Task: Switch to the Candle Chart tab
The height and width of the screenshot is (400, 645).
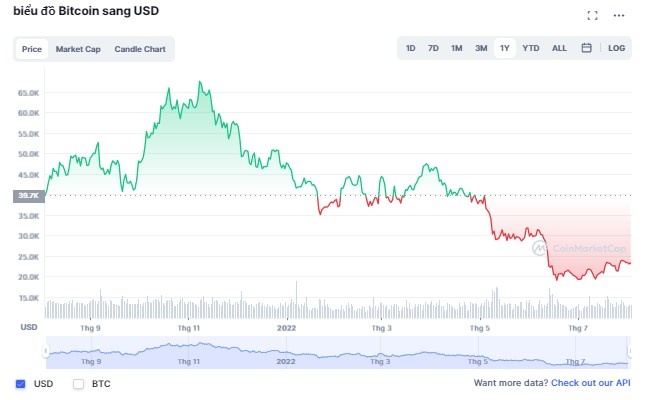Action: 140,49
